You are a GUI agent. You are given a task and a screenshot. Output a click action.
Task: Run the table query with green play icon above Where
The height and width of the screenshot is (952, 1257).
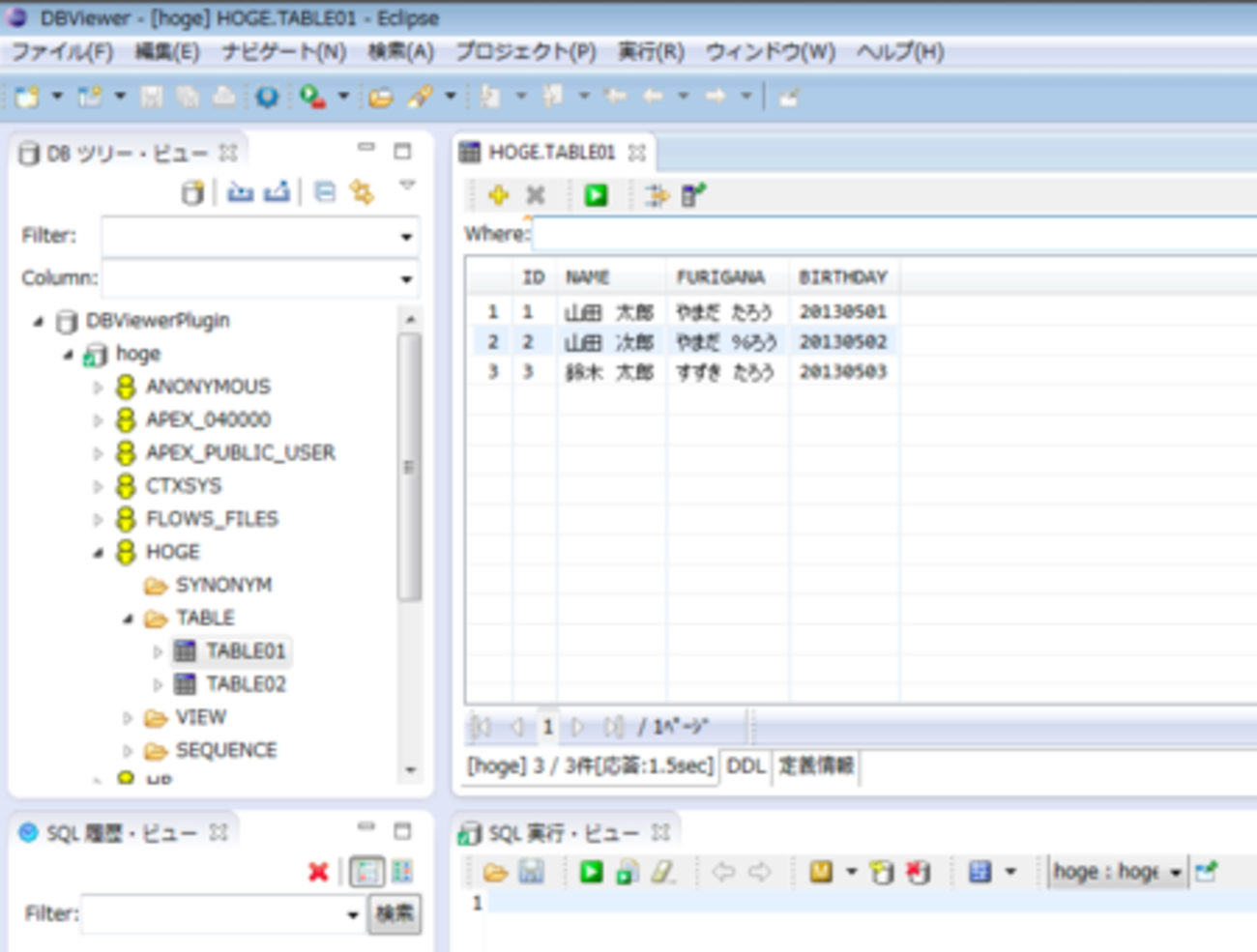click(596, 196)
